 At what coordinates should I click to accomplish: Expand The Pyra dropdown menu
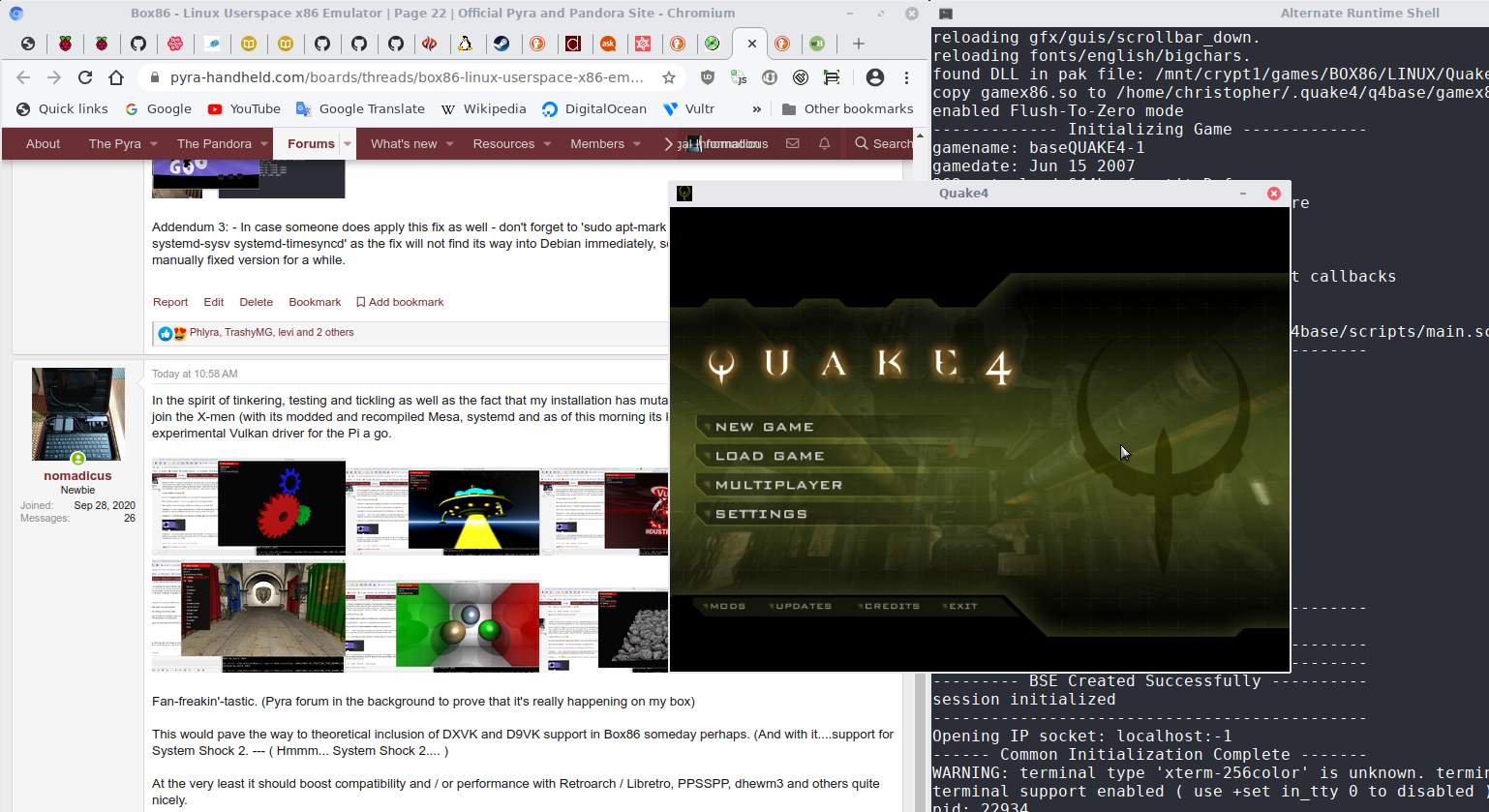tap(154, 144)
